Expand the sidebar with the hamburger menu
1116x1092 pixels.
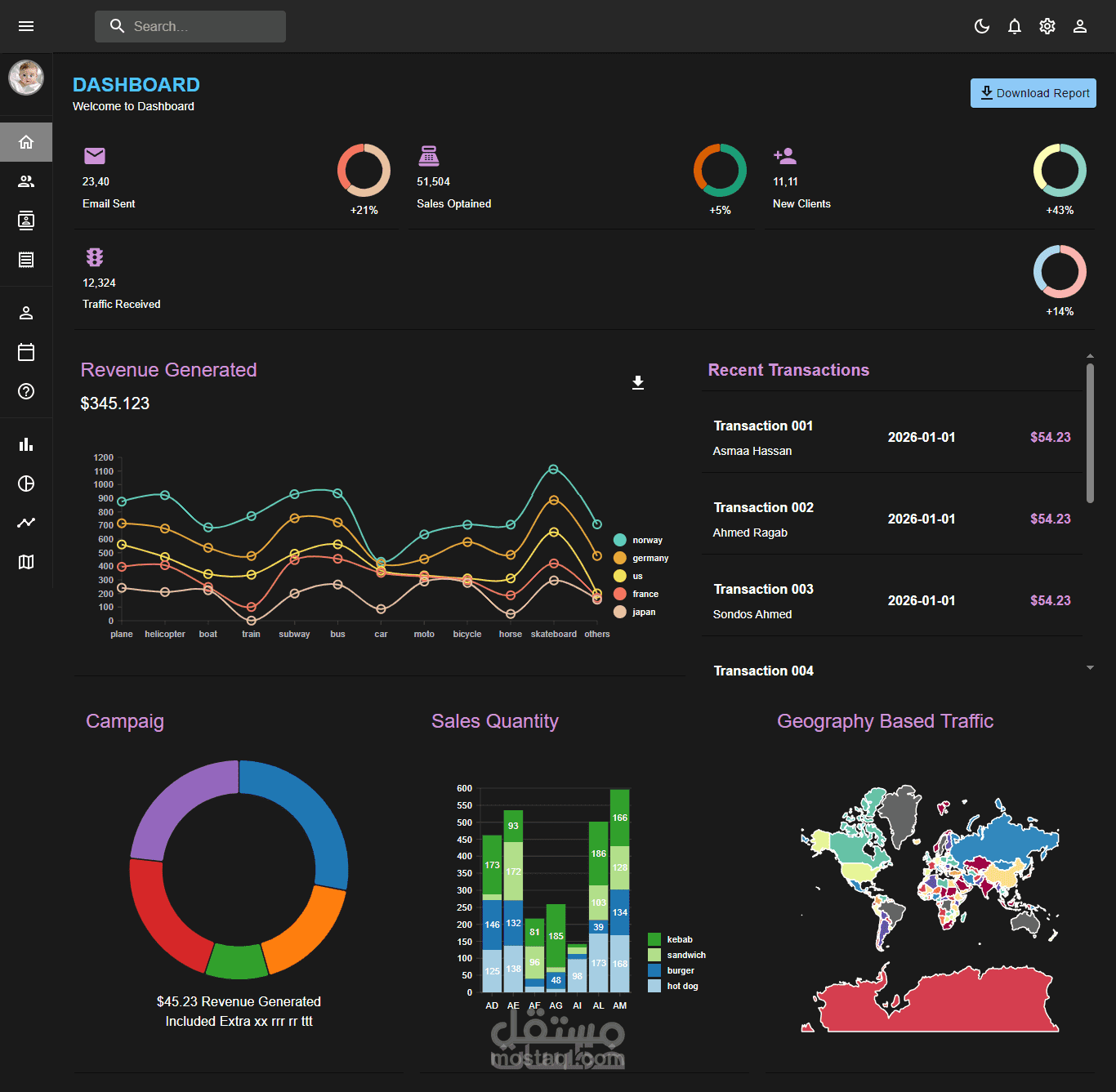click(26, 26)
